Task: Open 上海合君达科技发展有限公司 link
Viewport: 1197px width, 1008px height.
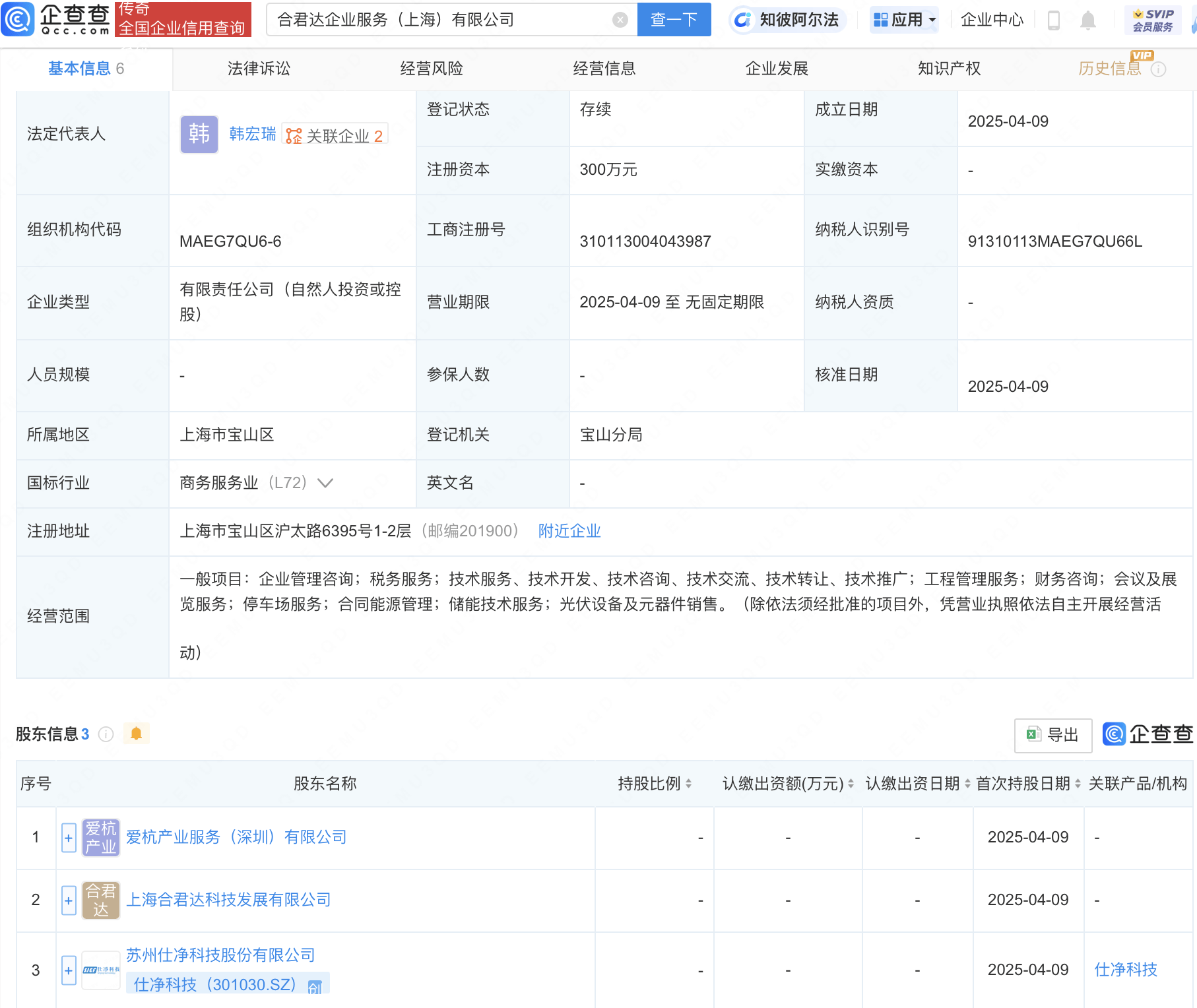Action: click(228, 900)
